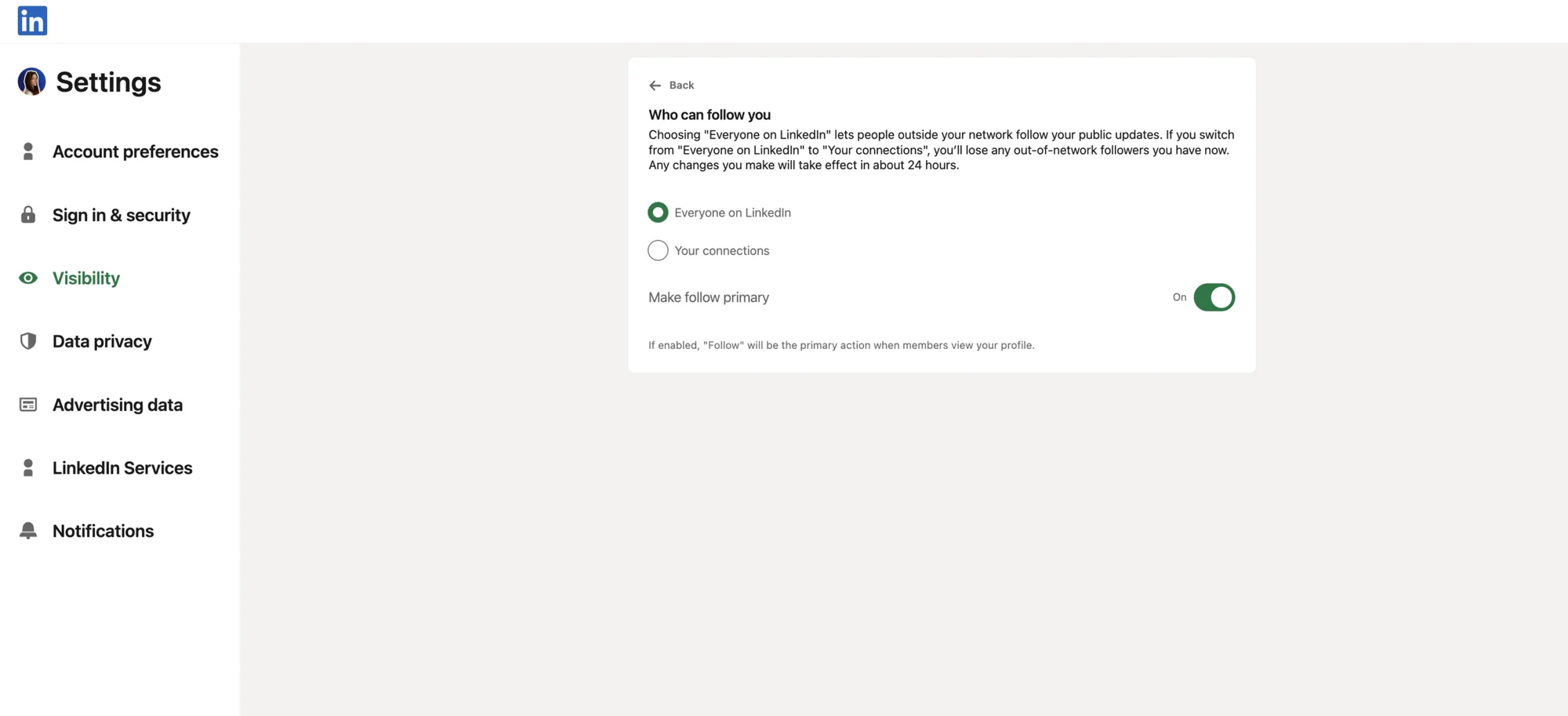Click the Sign in & security lock icon

(x=28, y=215)
